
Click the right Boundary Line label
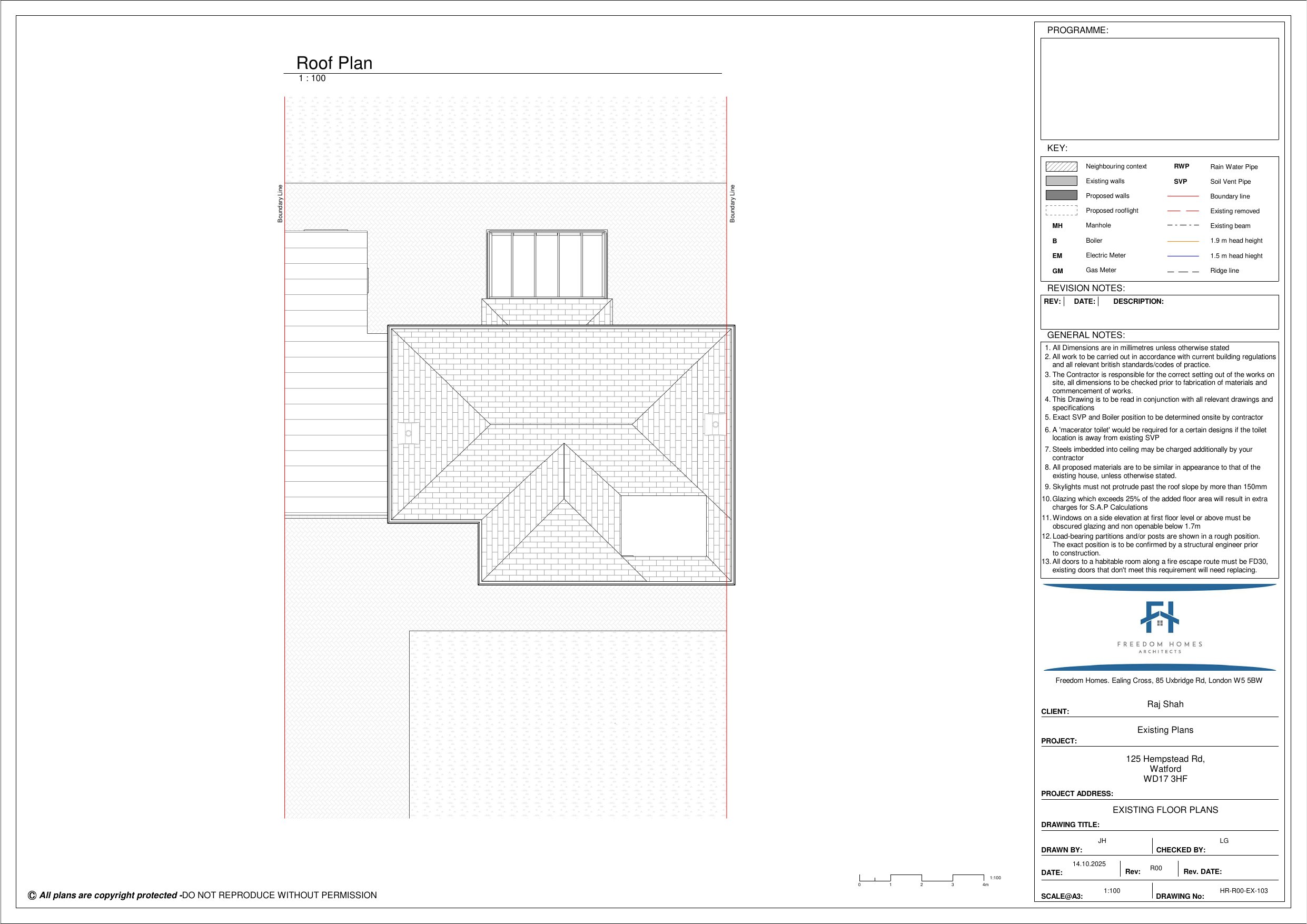(732, 203)
